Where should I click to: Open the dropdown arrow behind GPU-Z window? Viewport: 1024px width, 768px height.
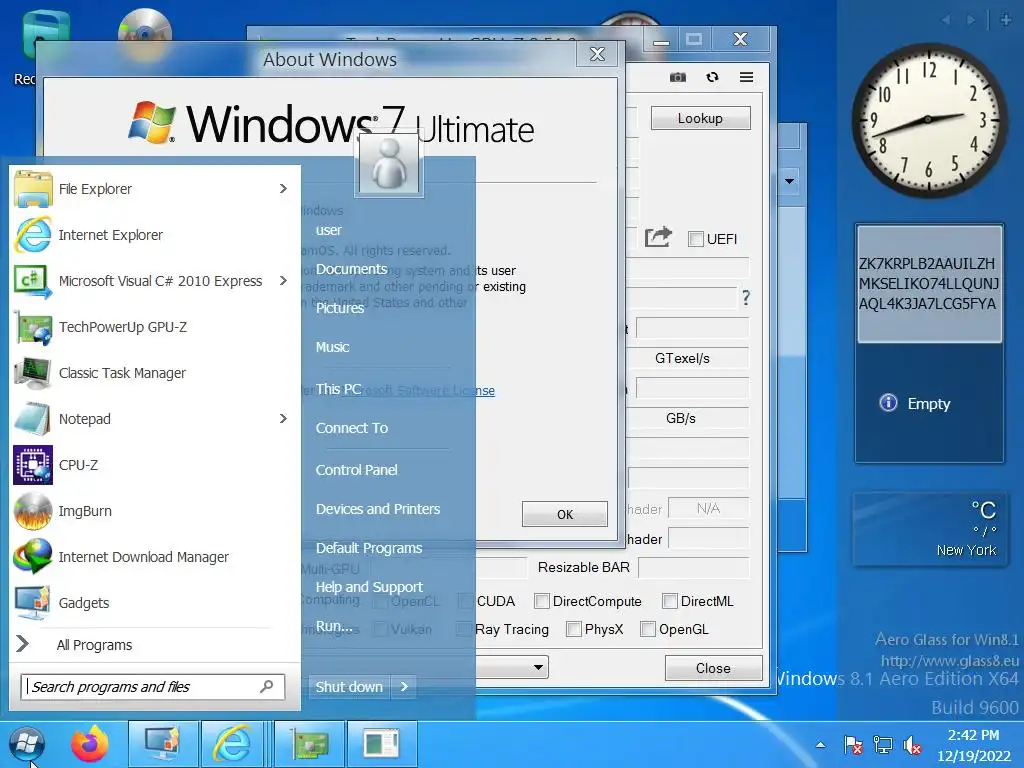point(790,181)
